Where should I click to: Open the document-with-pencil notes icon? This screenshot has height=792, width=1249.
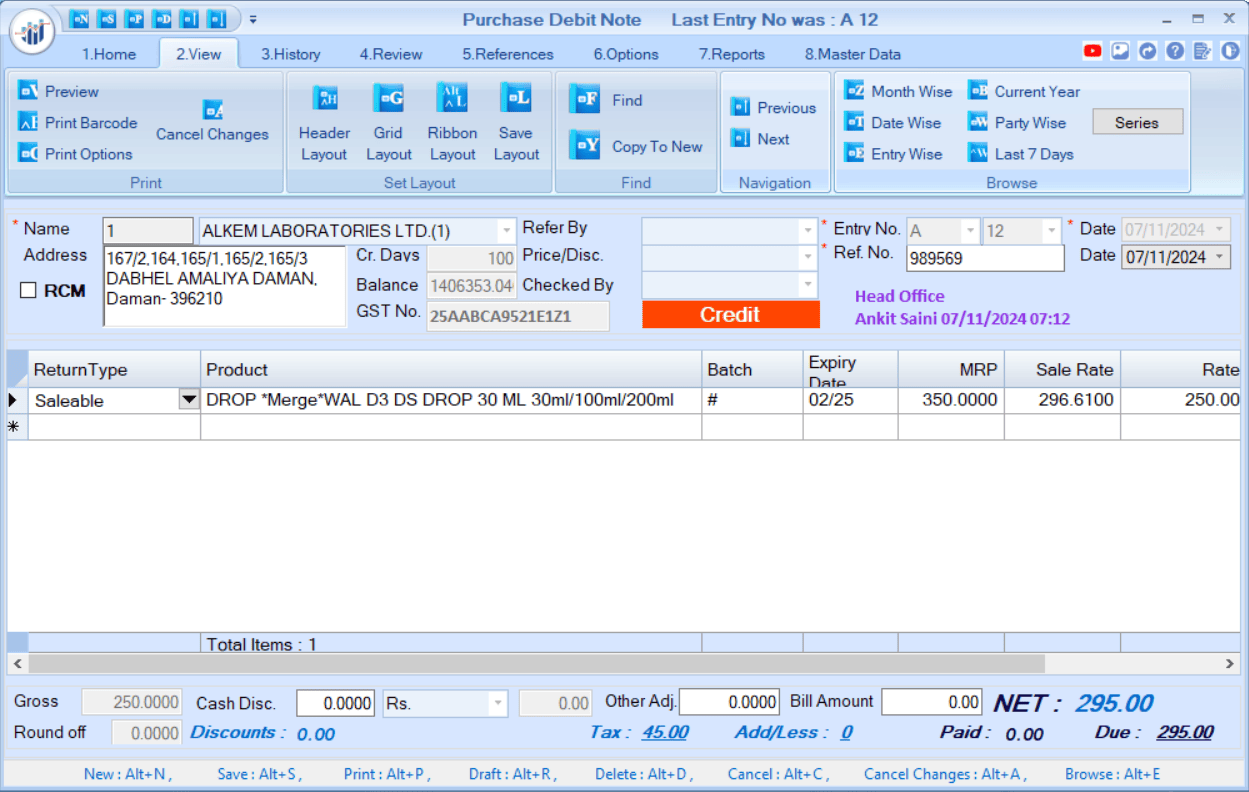click(x=1203, y=51)
